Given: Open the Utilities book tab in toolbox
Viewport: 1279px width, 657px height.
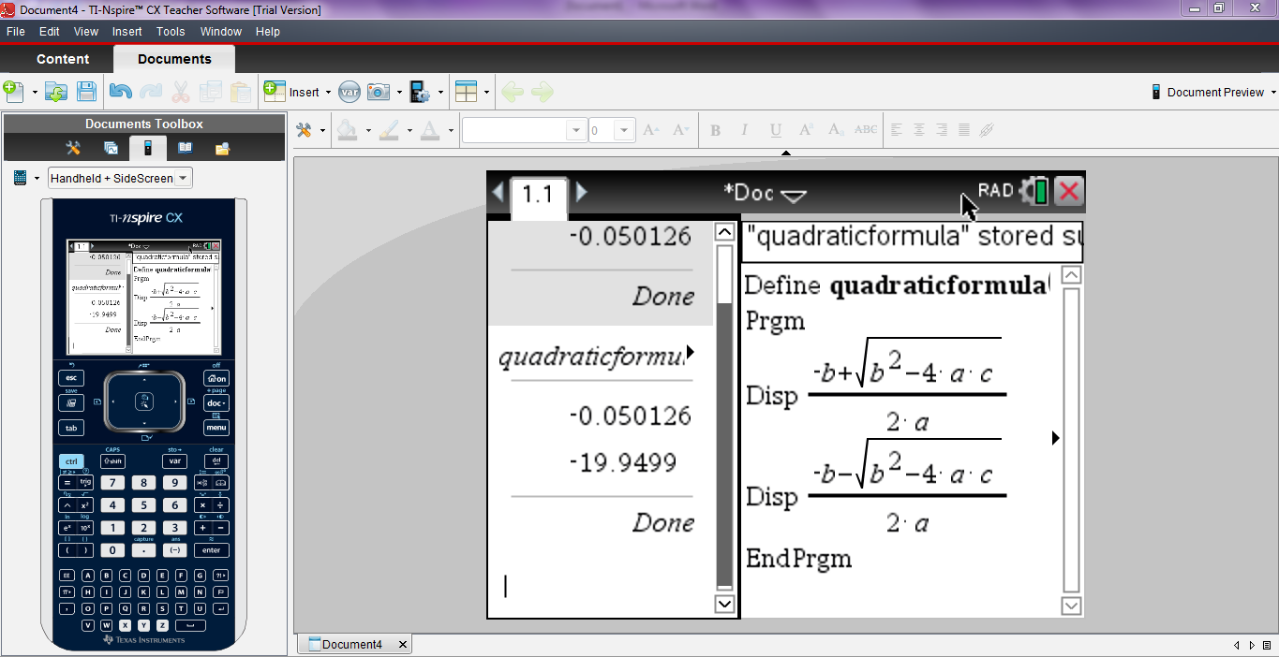Looking at the screenshot, I should click(x=185, y=148).
